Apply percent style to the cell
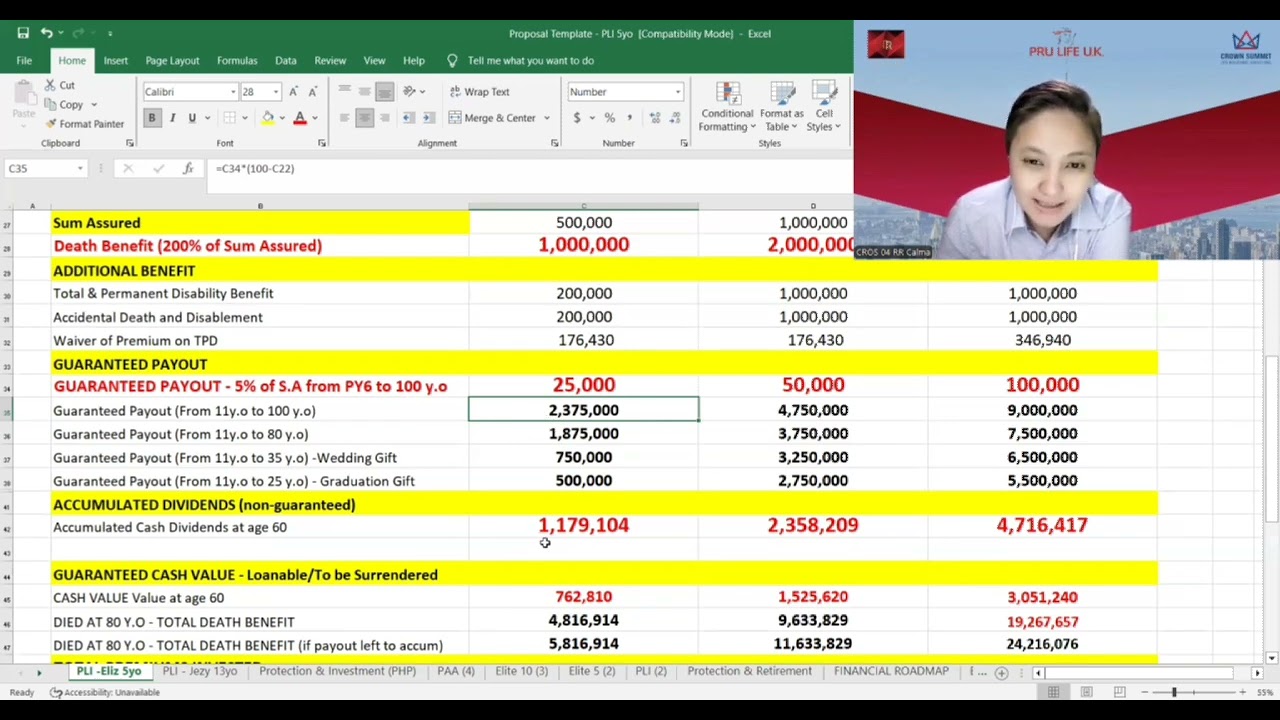 click(609, 118)
